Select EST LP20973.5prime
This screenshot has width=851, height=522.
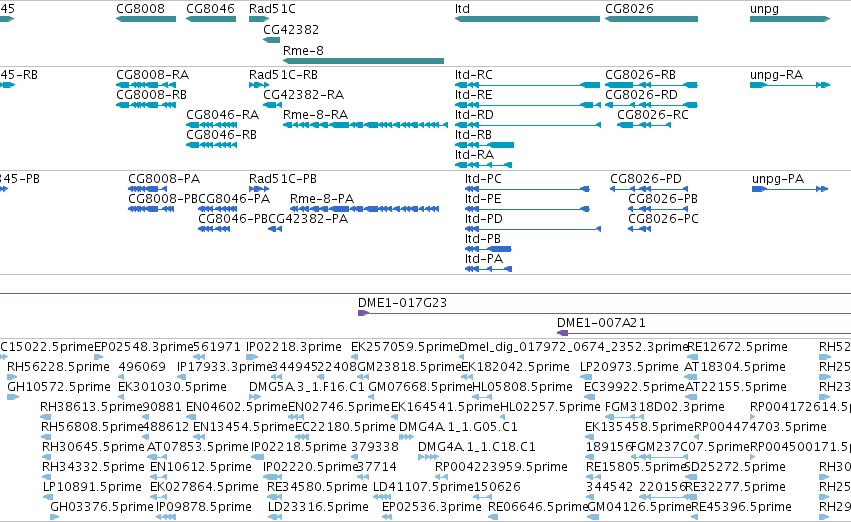pyautogui.click(x=628, y=367)
